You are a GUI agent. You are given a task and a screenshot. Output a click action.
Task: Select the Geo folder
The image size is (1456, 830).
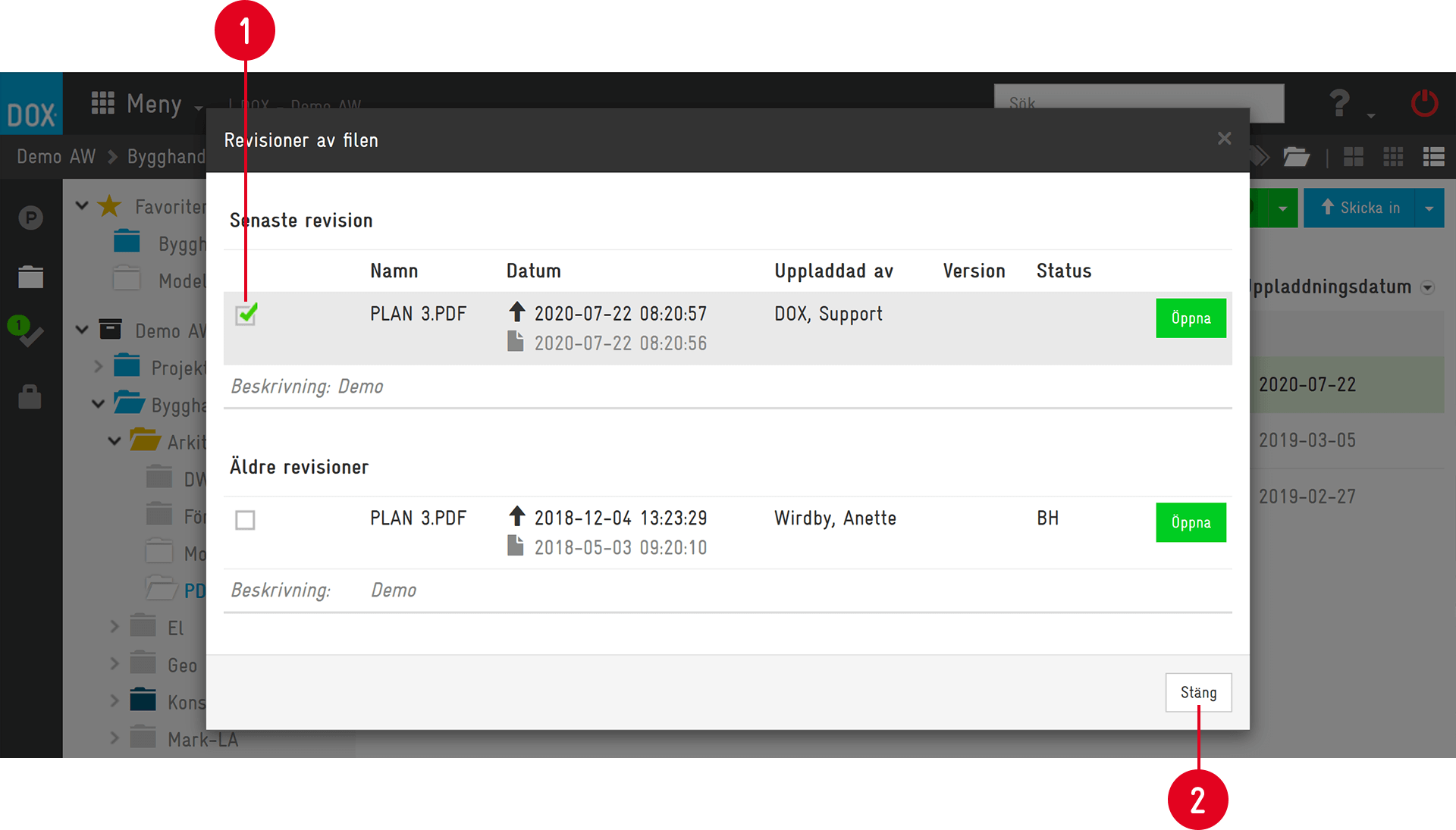coord(183,666)
